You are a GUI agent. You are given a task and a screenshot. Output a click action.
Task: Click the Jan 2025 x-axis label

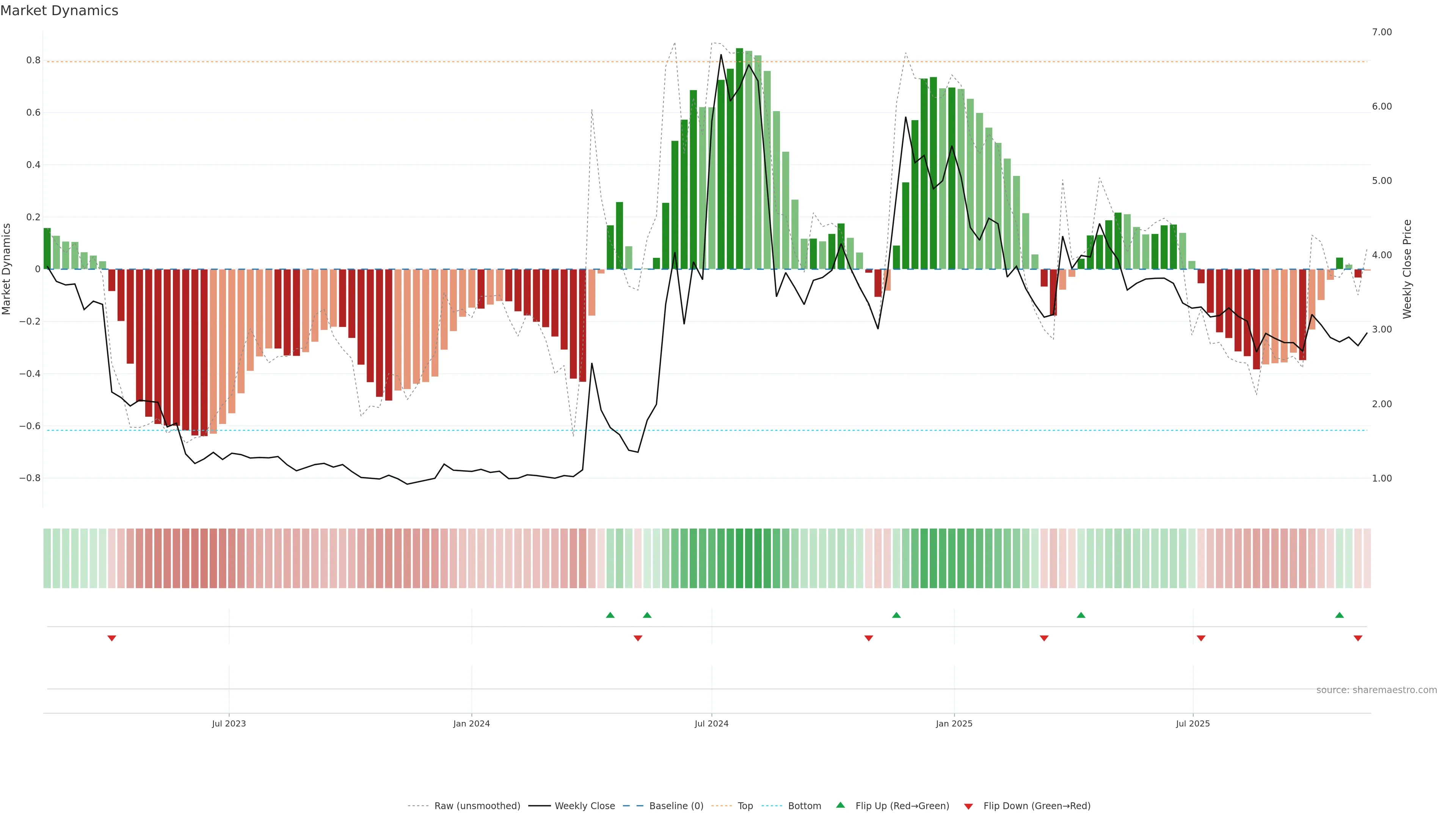954,723
